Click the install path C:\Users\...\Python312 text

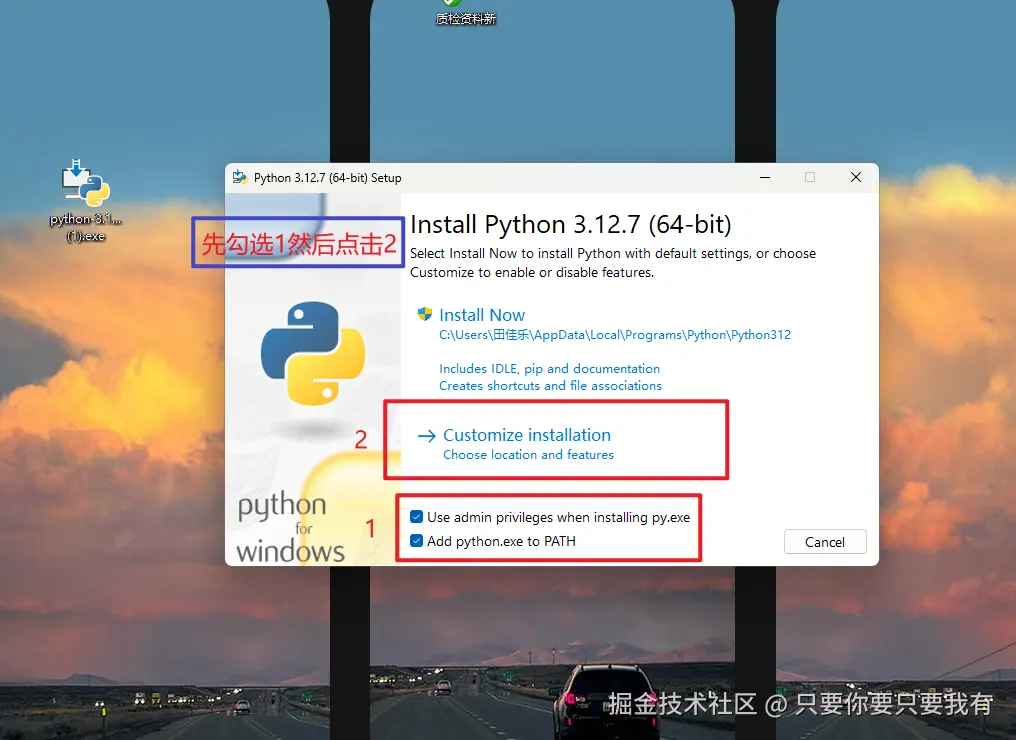click(615, 335)
